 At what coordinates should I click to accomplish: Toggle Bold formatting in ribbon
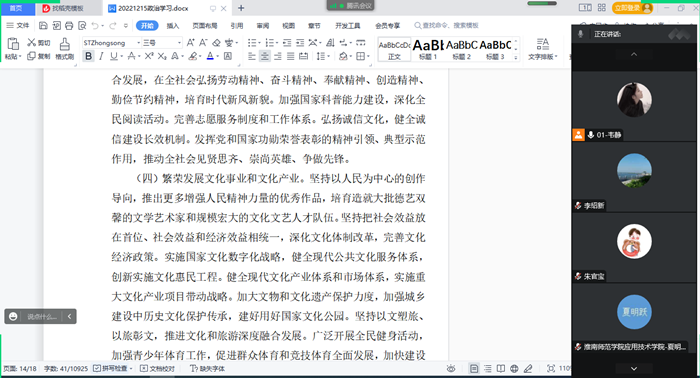(88, 56)
